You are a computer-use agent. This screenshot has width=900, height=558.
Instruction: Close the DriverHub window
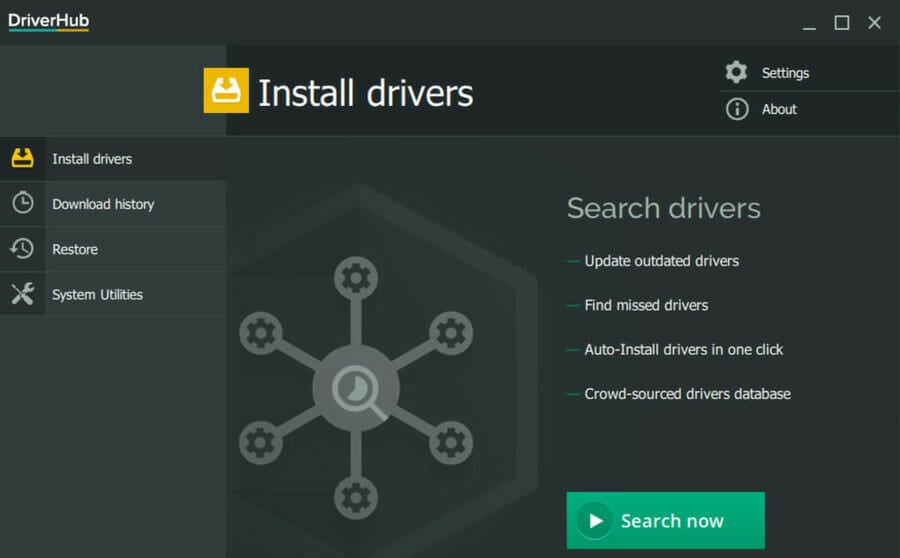(875, 23)
